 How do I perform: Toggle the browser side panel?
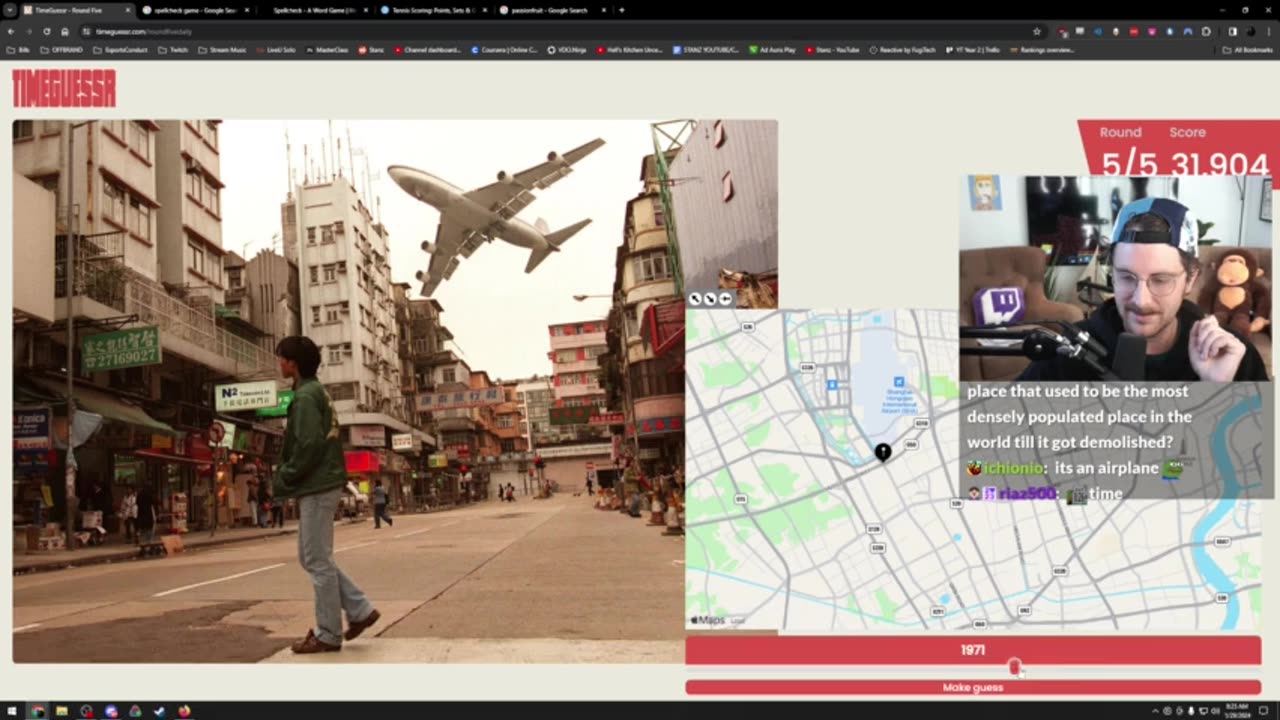click(x=1232, y=32)
